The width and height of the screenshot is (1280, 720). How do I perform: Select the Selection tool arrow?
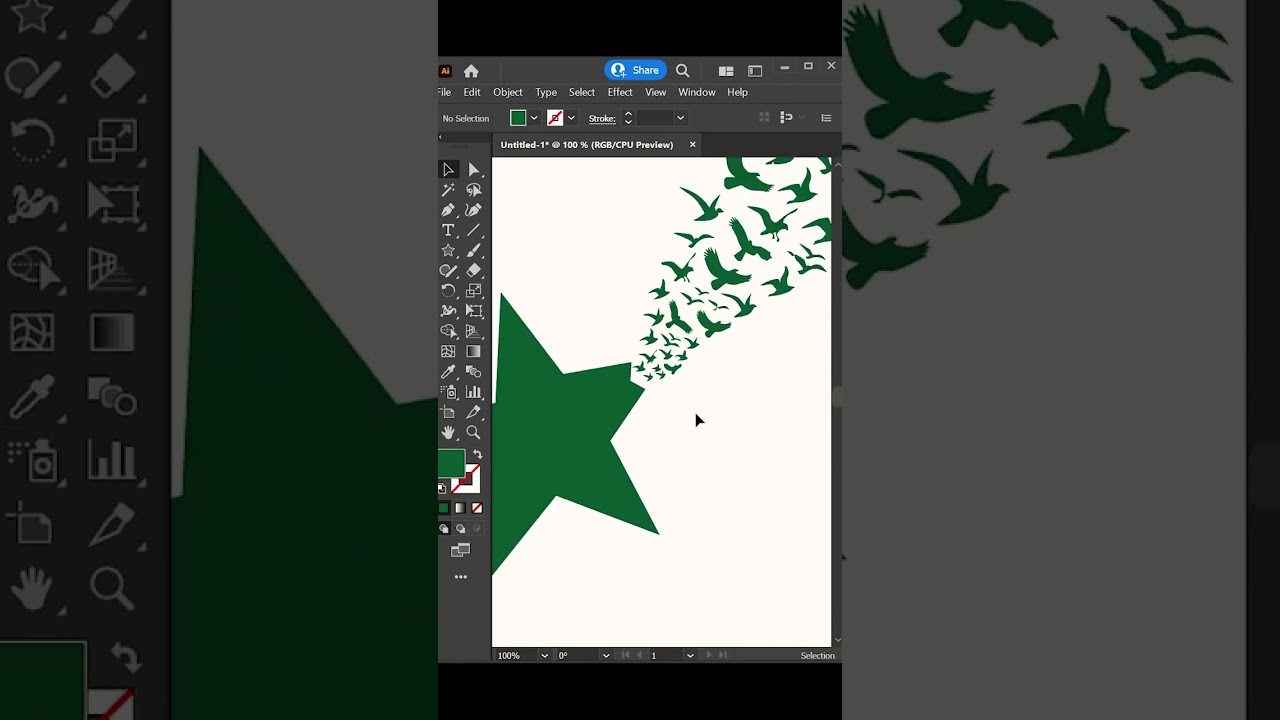449,170
